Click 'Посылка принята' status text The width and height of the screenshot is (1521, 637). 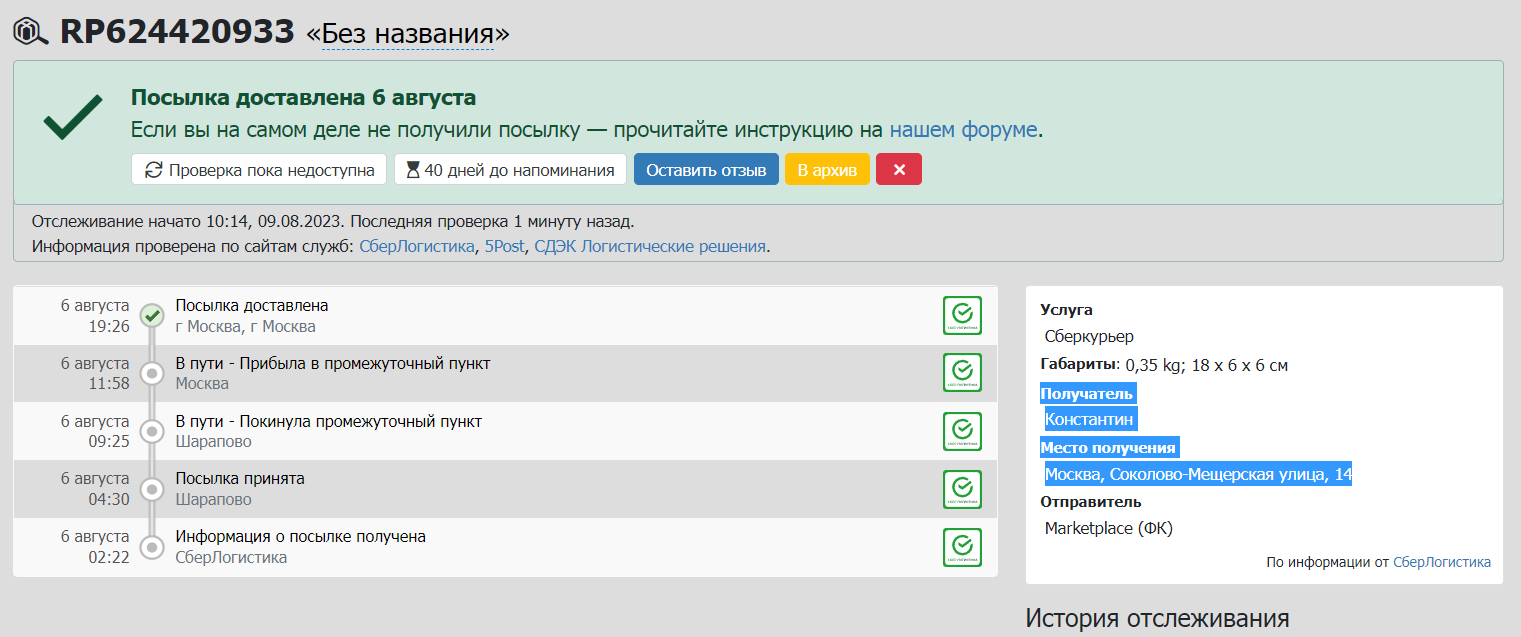click(240, 479)
